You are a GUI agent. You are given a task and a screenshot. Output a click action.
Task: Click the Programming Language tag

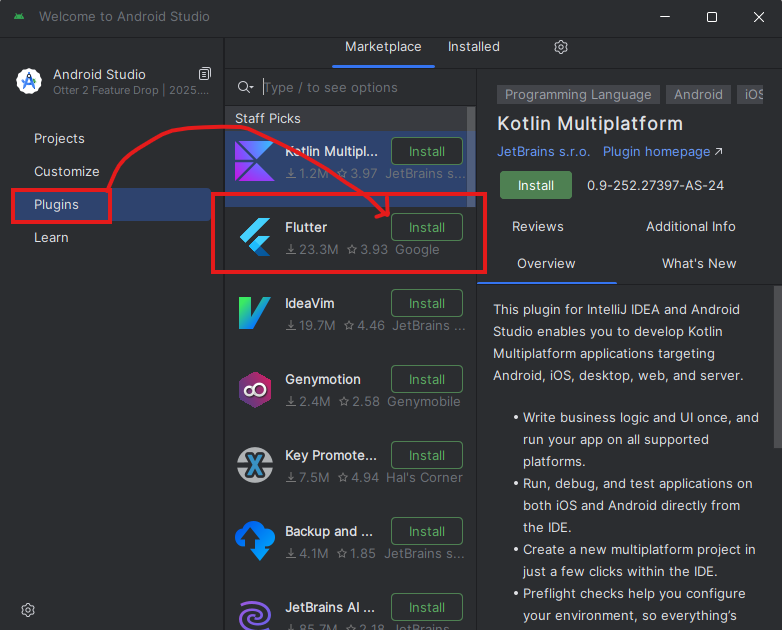pyautogui.click(x=578, y=95)
